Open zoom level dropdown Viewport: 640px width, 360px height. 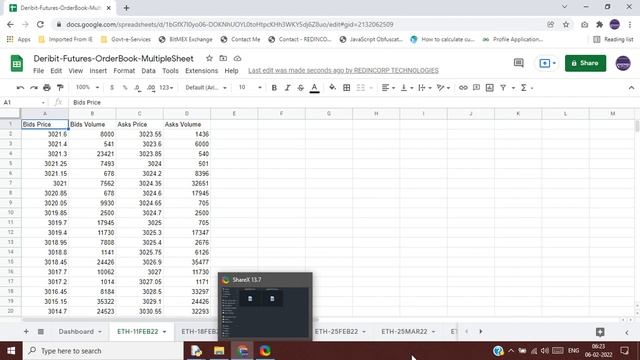coord(87,87)
